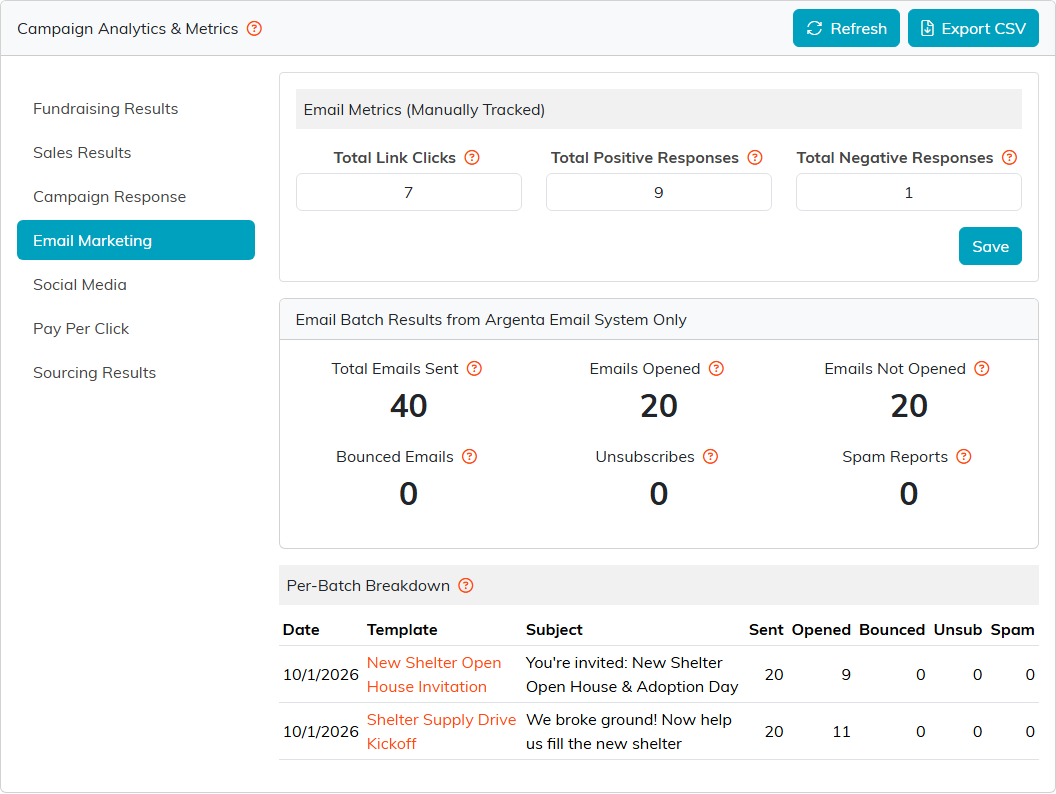
Task: Click the Total Emails Sent value 40
Action: (409, 406)
